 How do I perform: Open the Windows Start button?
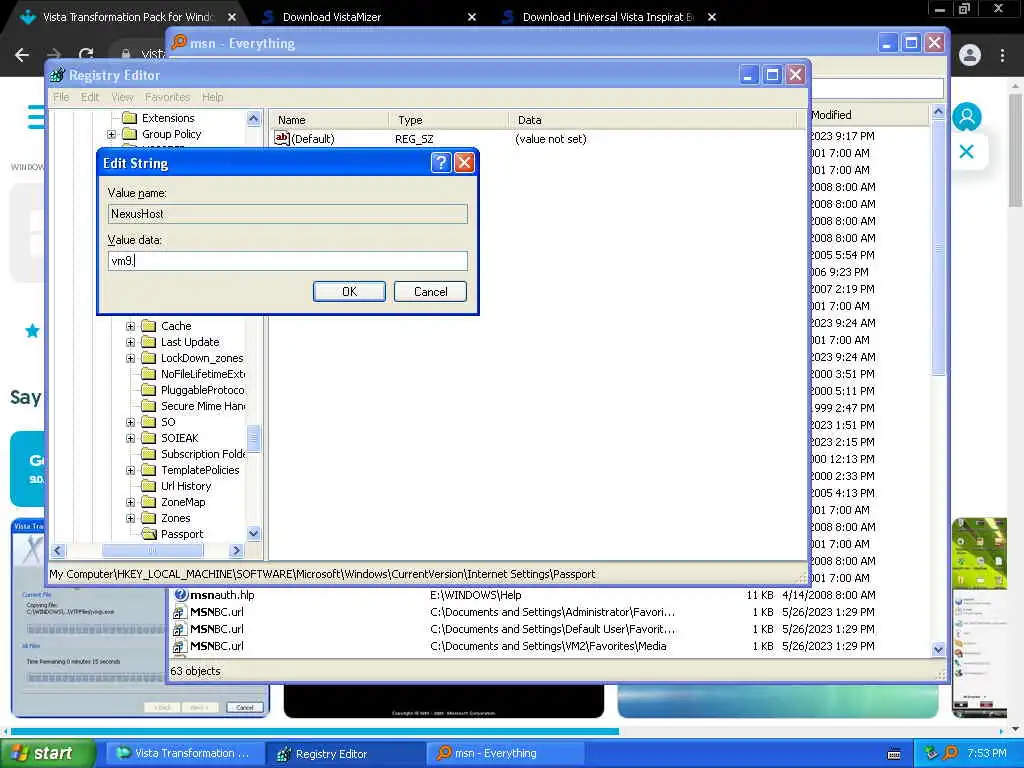point(46,753)
